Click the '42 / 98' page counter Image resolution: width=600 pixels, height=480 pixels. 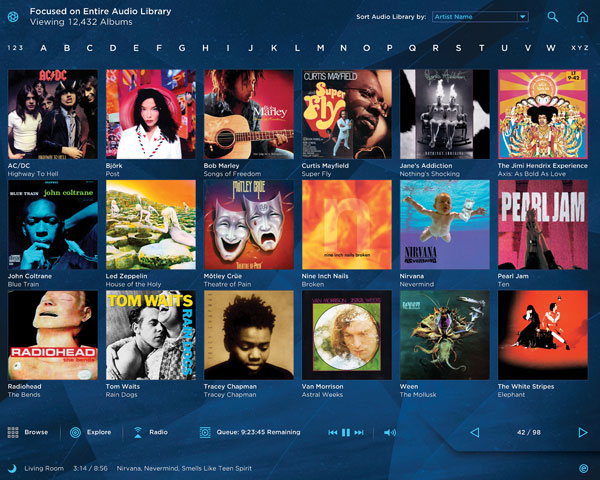coord(528,433)
